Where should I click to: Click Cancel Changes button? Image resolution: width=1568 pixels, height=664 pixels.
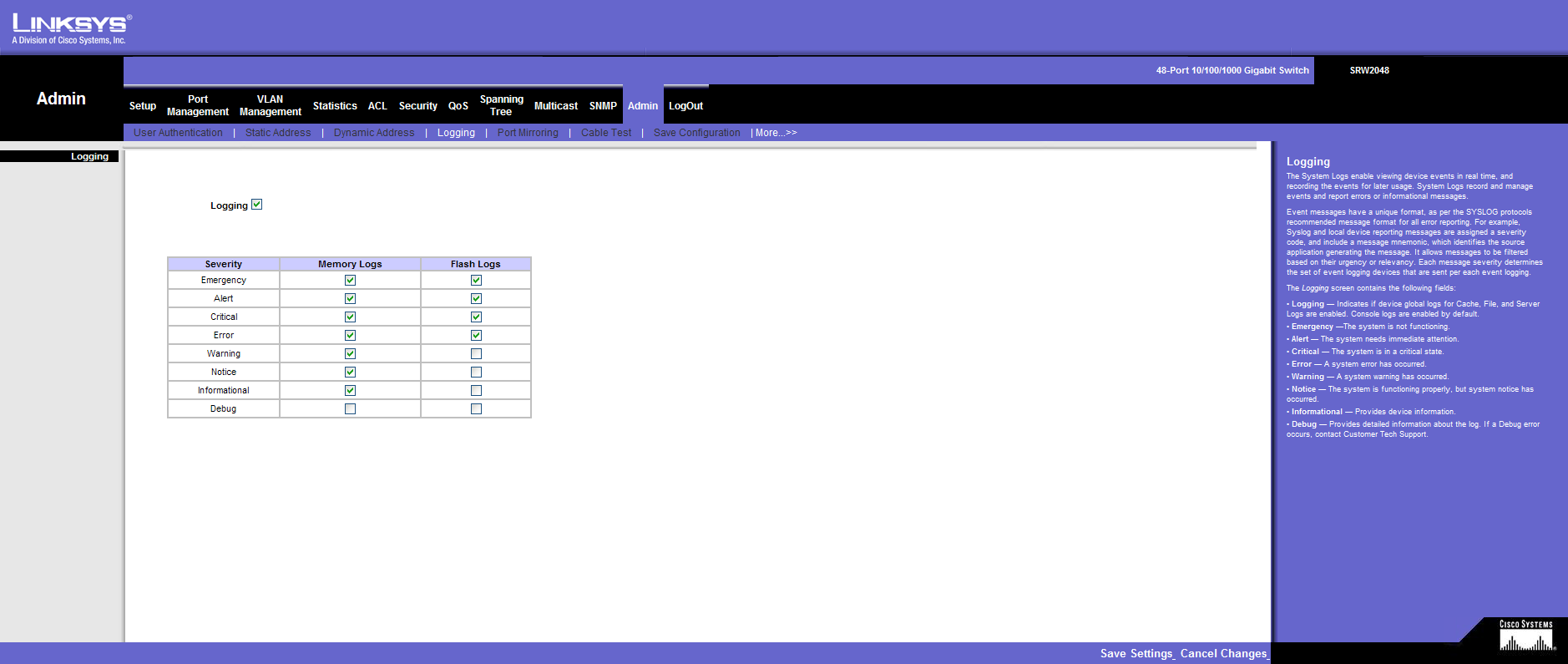coord(1223,653)
